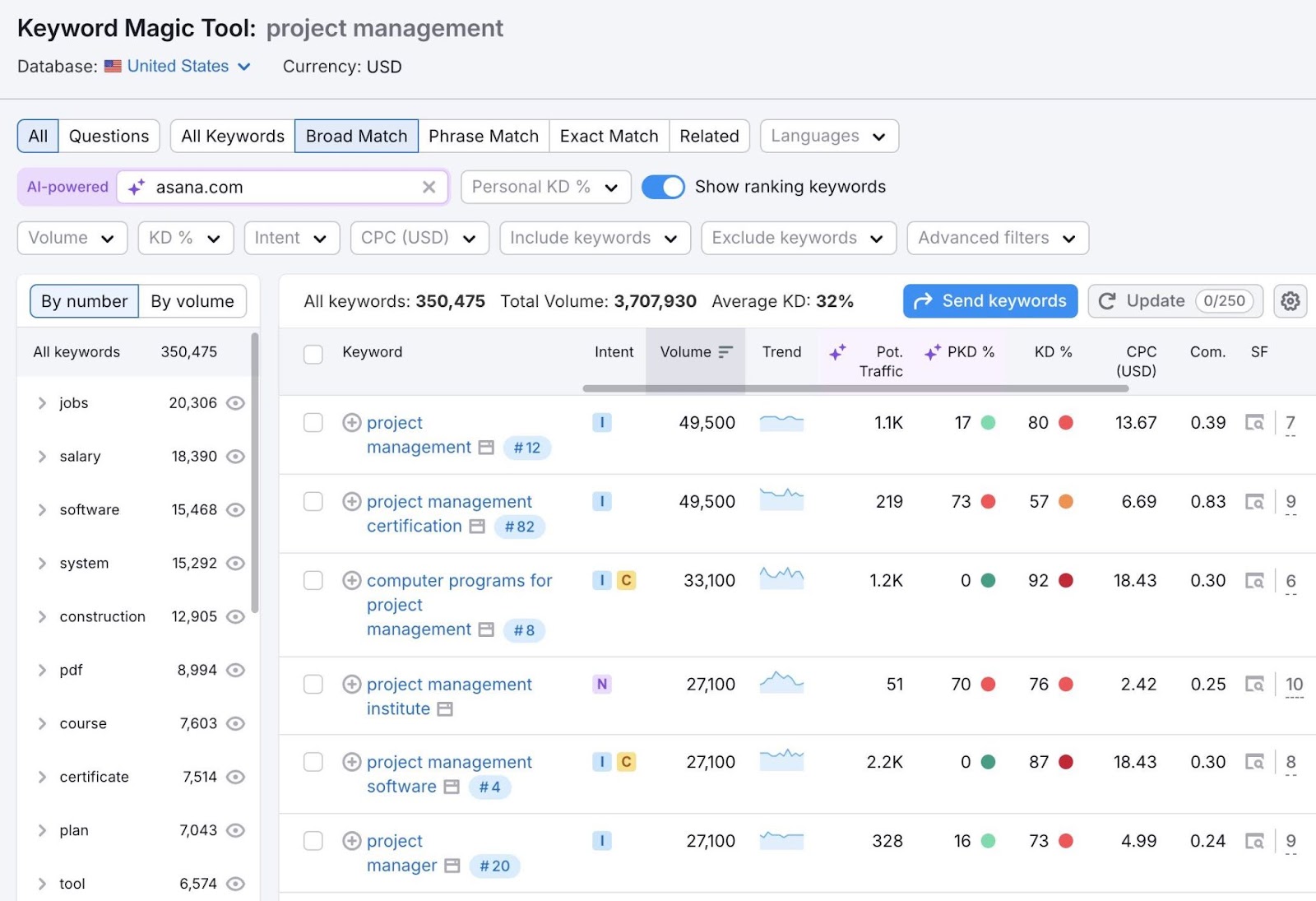
Task: Click the settings gear icon beside Update
Action: pos(1290,301)
